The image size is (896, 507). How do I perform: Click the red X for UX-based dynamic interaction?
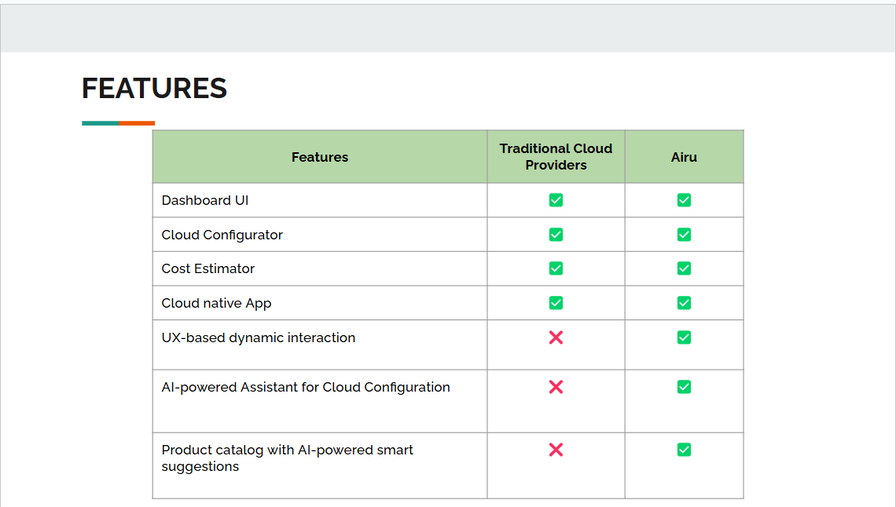[556, 338]
